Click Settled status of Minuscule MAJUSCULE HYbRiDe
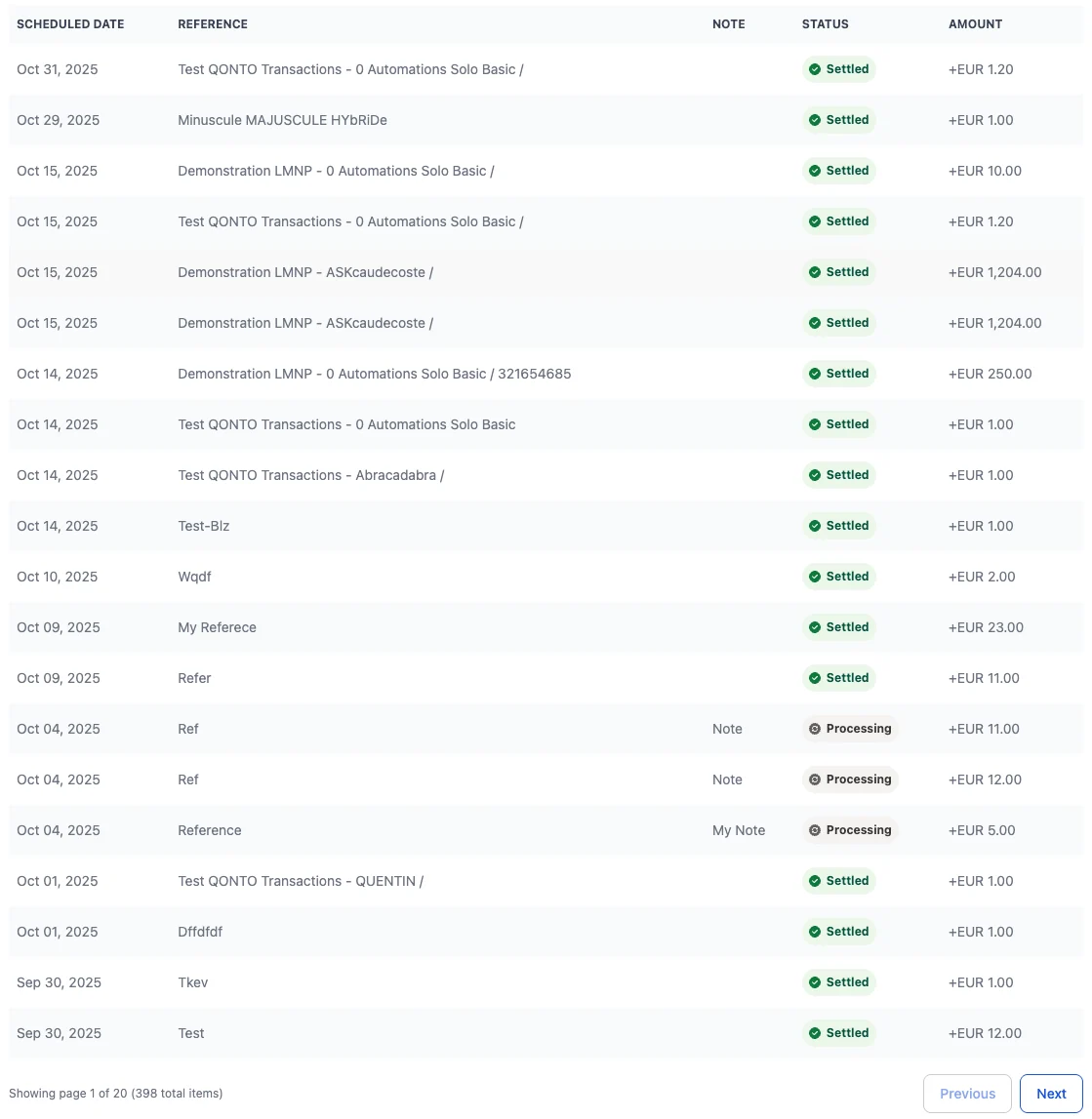Viewport: 1092px width, 1119px height. coord(838,120)
